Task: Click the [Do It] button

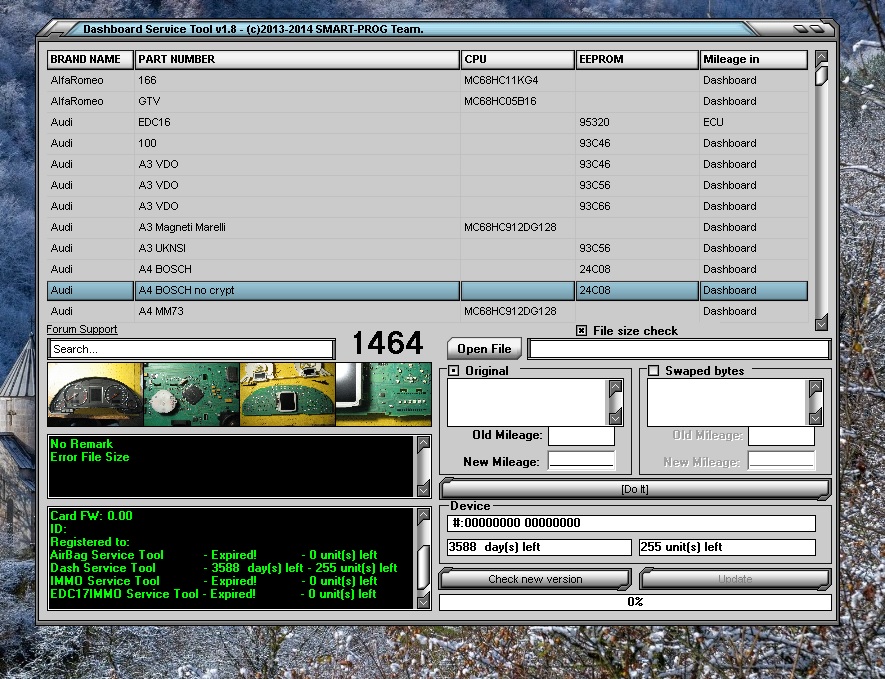Action: [x=634, y=489]
